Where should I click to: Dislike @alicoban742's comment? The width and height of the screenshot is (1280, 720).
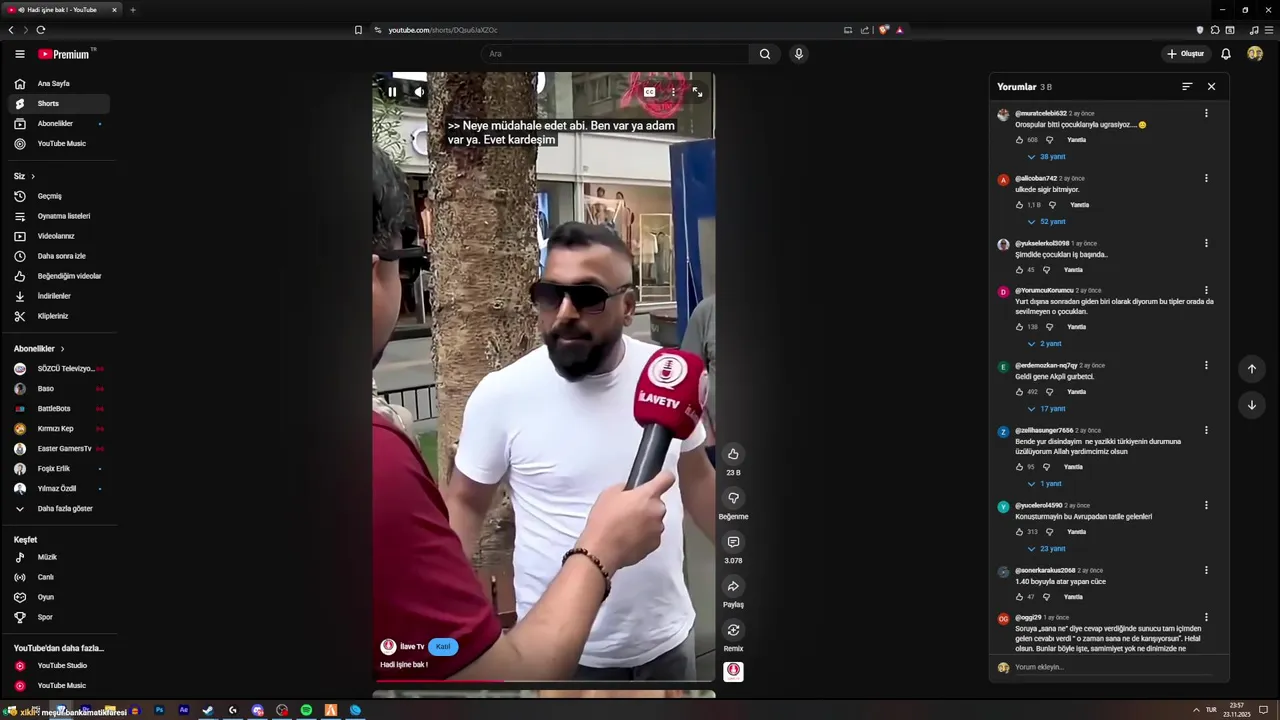[x=1052, y=205]
